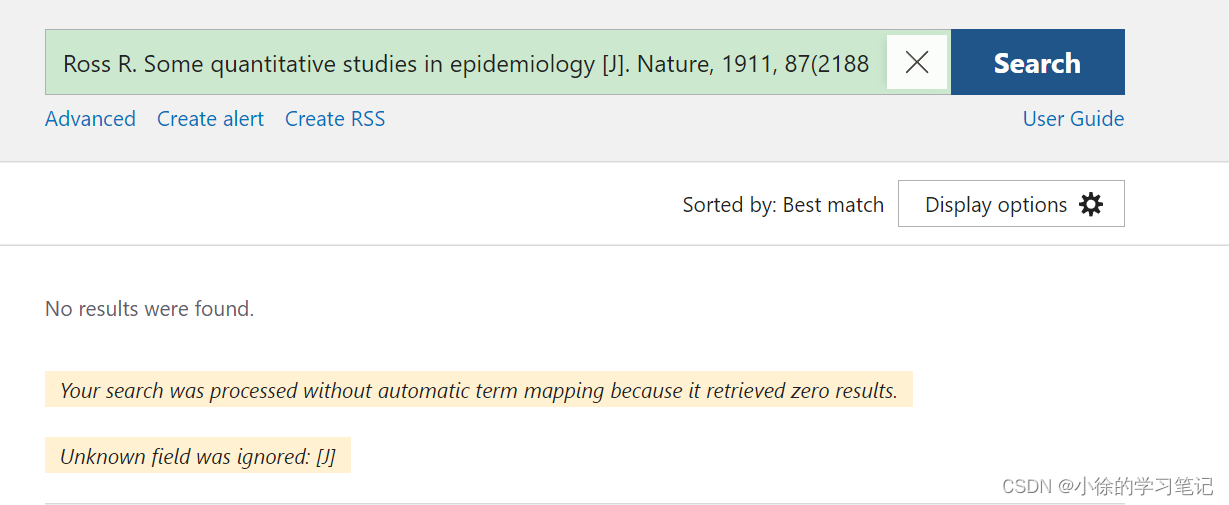Click the automatic term mapping warning
The height and width of the screenshot is (505, 1229).
478,391
